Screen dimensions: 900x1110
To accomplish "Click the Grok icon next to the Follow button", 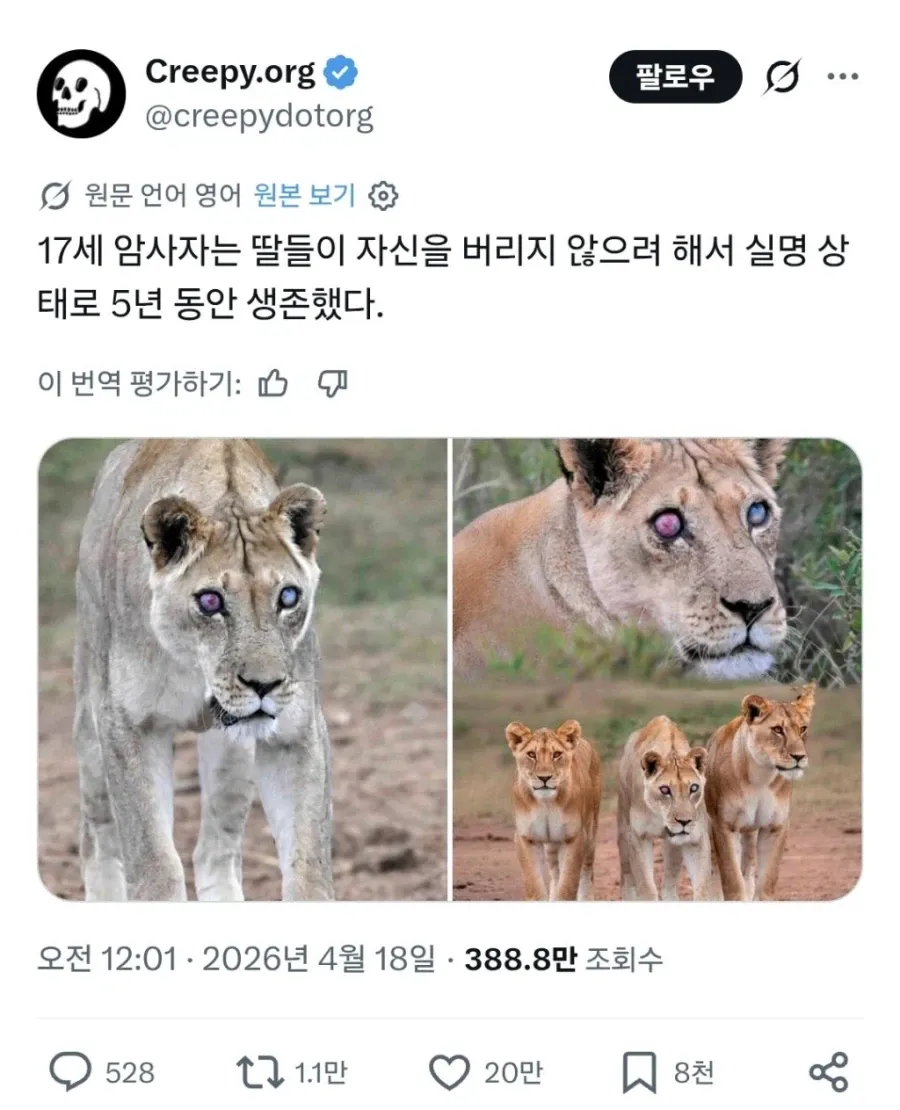I will point(784,74).
